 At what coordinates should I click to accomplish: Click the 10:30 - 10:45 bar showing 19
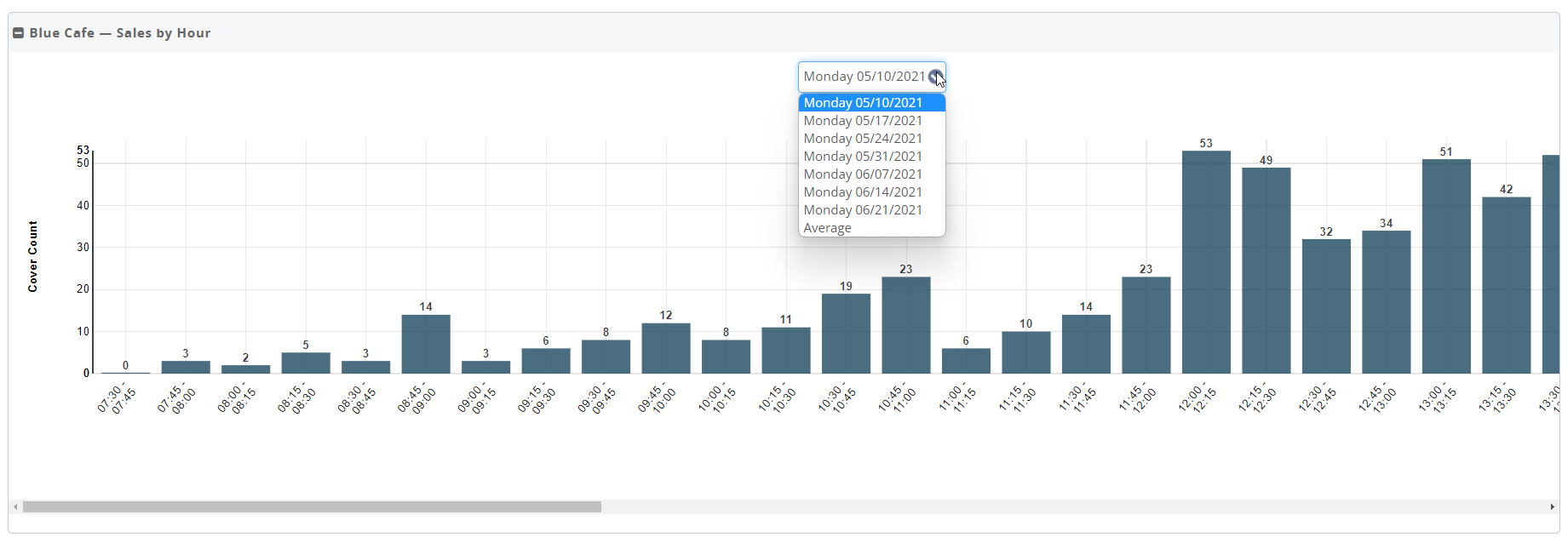pyautogui.click(x=846, y=334)
